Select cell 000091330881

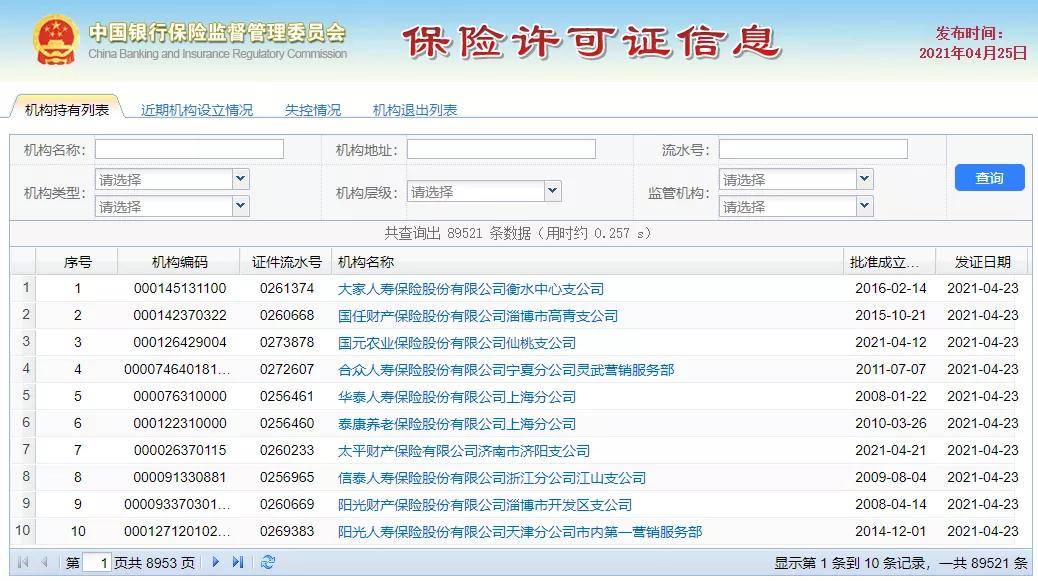[180, 477]
